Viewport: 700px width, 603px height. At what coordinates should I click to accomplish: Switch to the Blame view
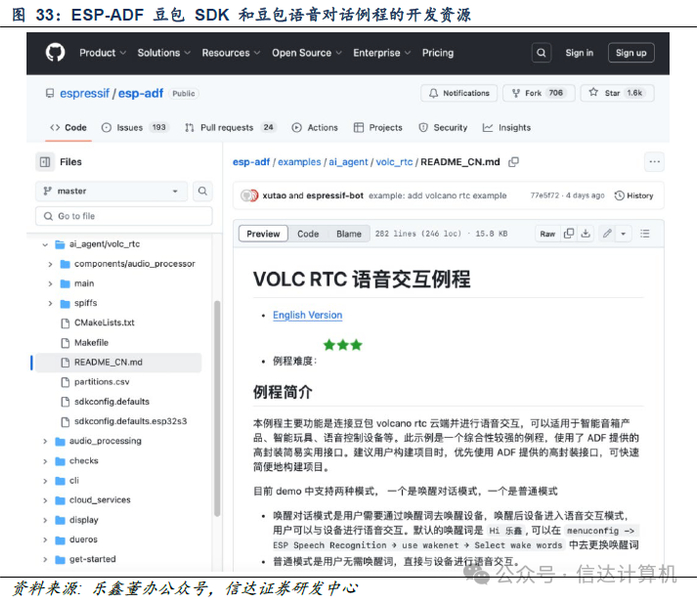pyautogui.click(x=349, y=233)
